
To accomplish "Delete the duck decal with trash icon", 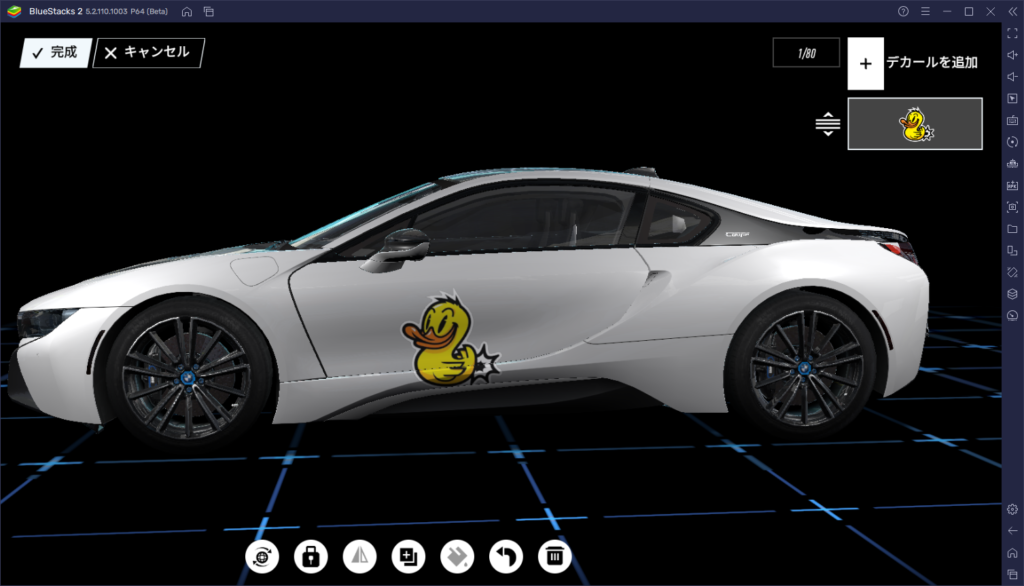I will click(x=554, y=556).
